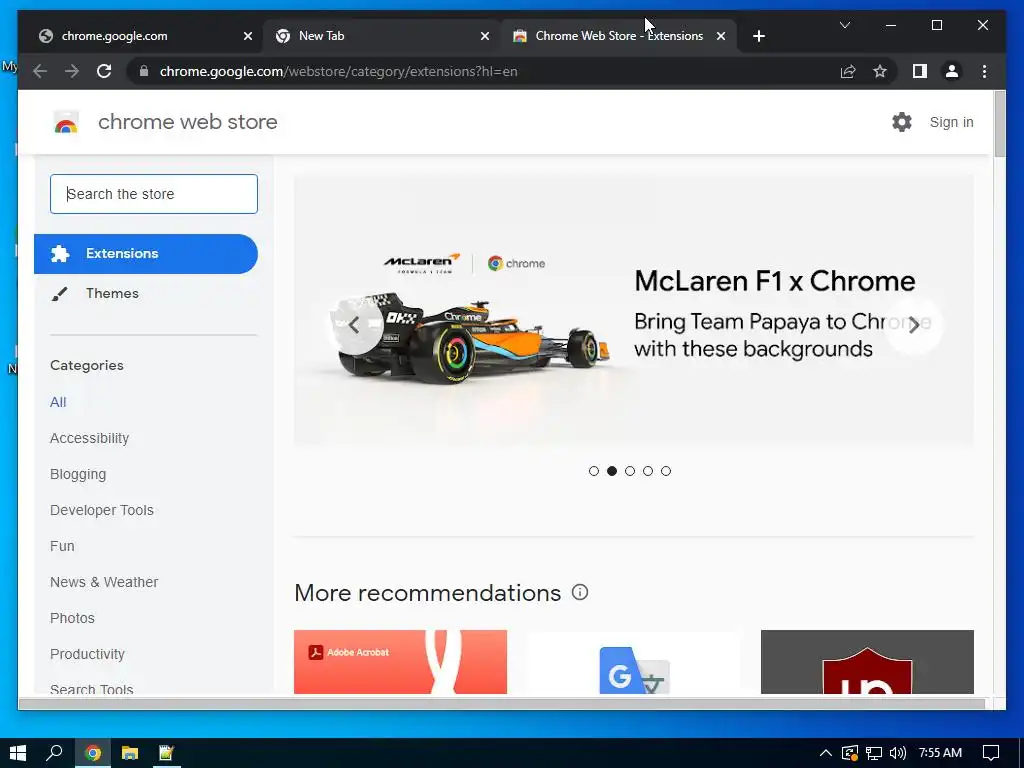1024x768 pixels.
Task: Open the Google Translate extension card
Action: coord(633,662)
